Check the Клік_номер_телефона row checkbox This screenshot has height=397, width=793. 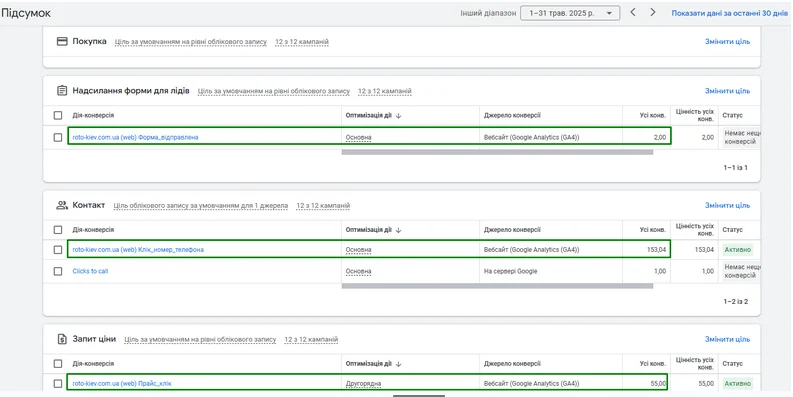pyautogui.click(x=58, y=250)
